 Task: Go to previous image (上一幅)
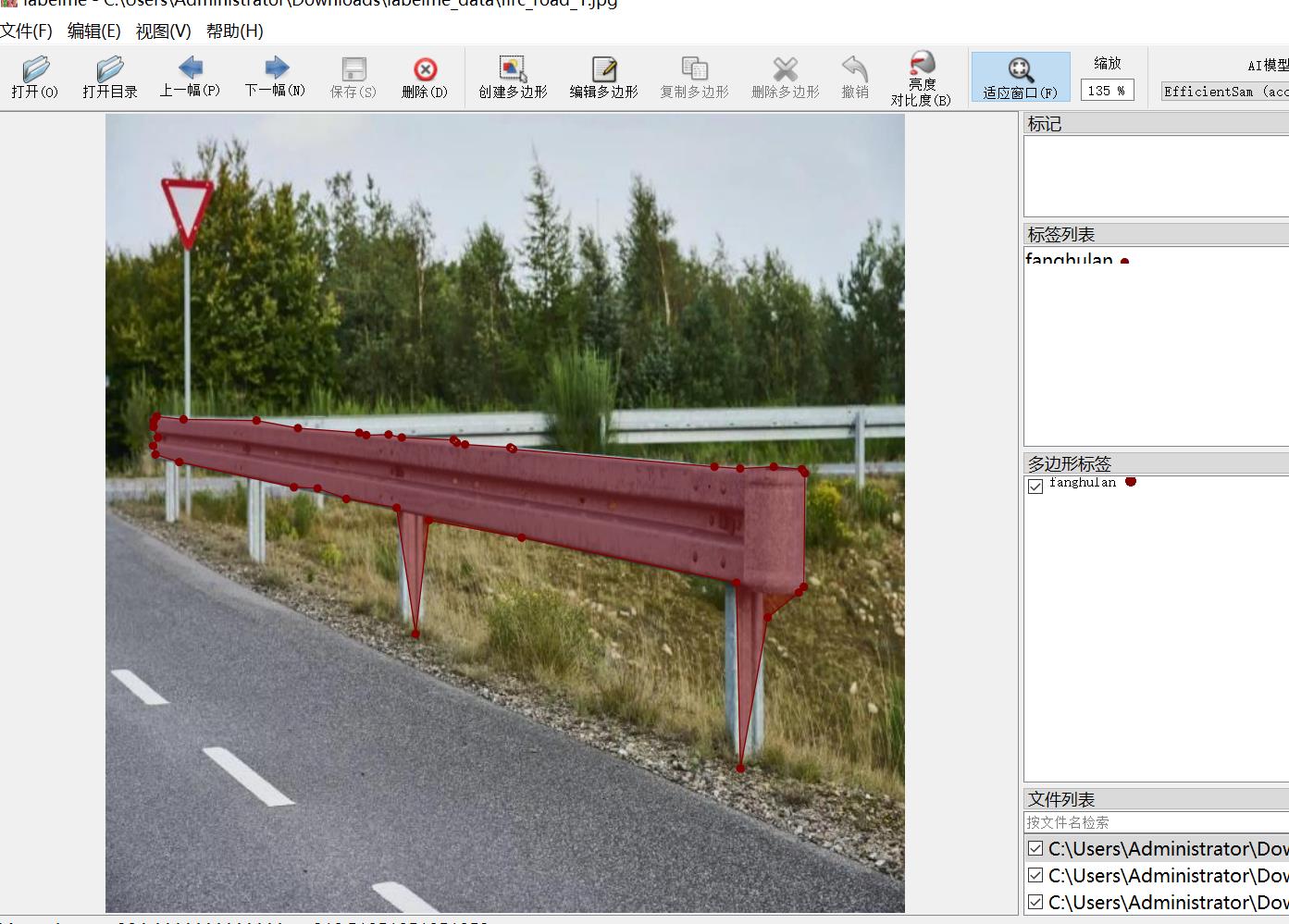pyautogui.click(x=190, y=77)
